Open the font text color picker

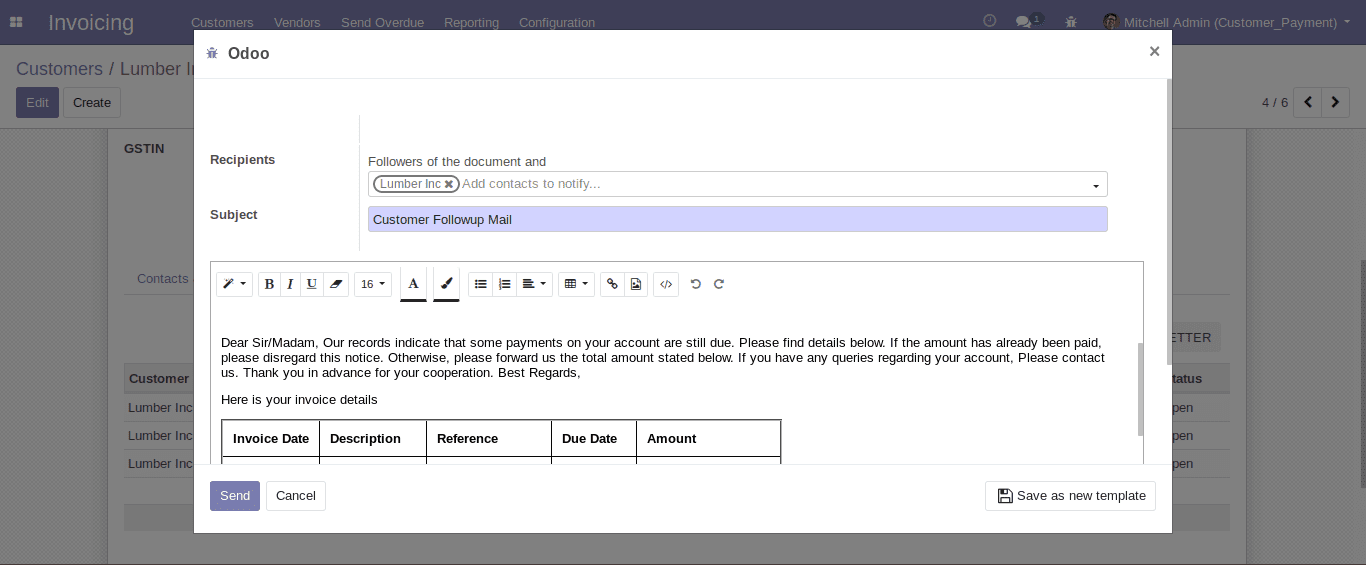pyautogui.click(x=413, y=284)
